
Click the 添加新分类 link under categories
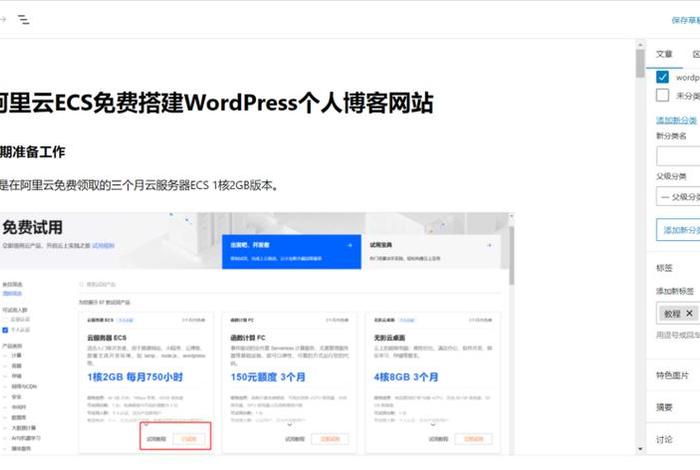[676, 120]
